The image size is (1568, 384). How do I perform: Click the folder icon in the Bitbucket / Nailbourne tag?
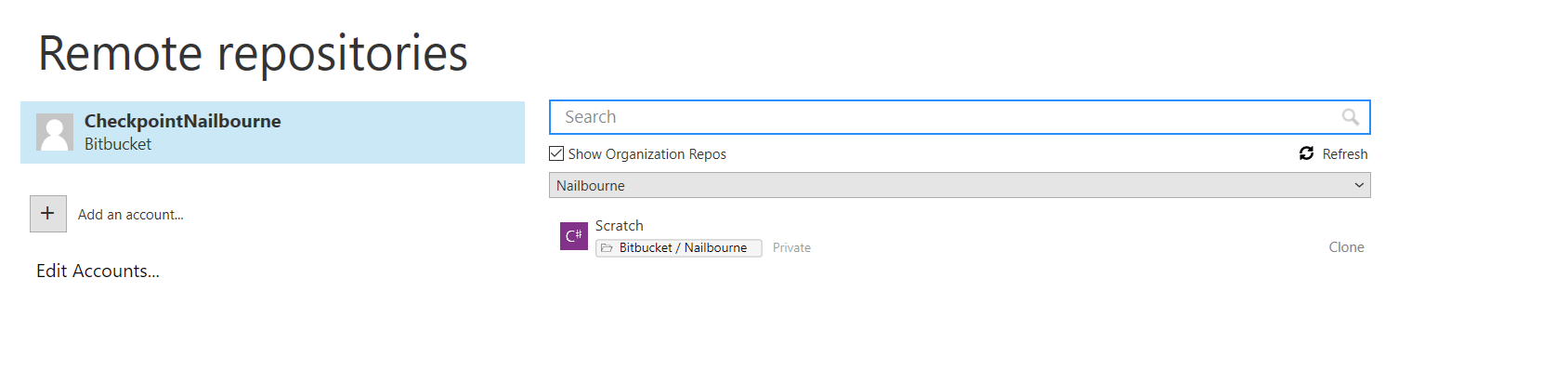607,248
